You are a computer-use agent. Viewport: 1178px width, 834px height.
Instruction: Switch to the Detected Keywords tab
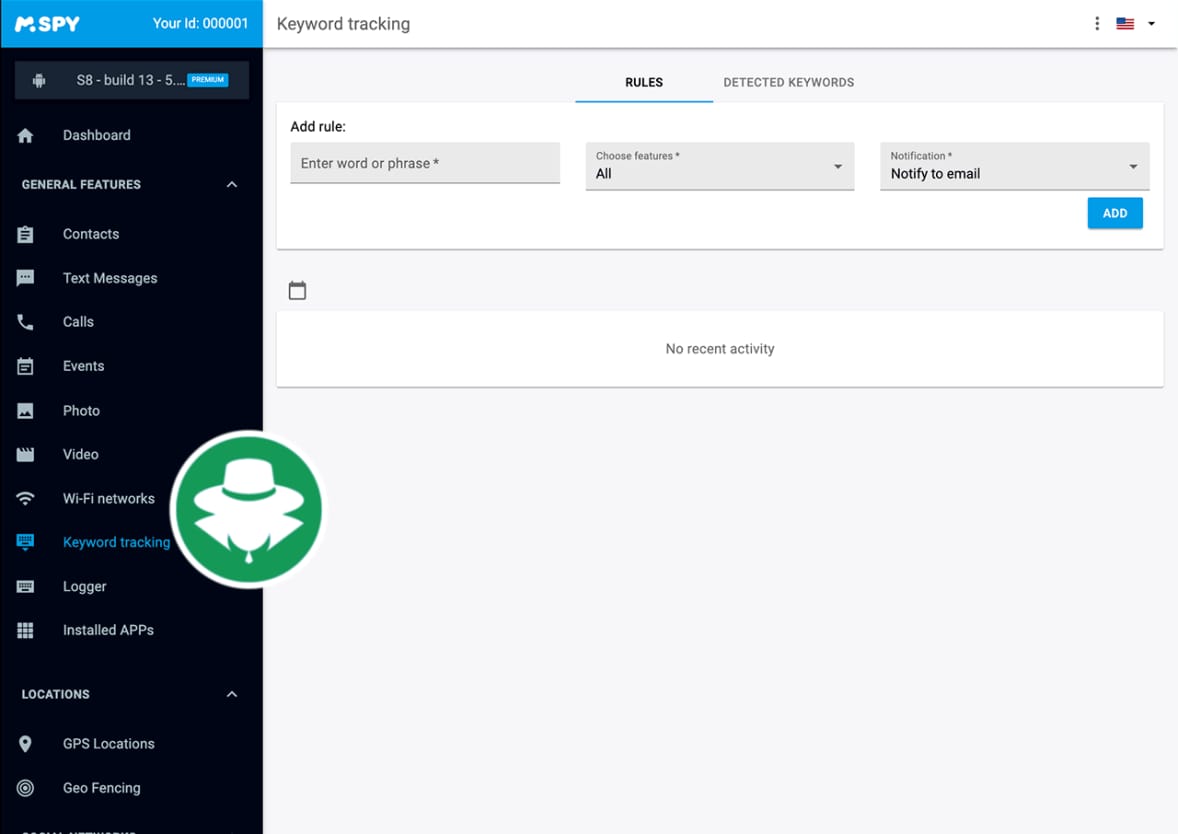click(x=788, y=82)
